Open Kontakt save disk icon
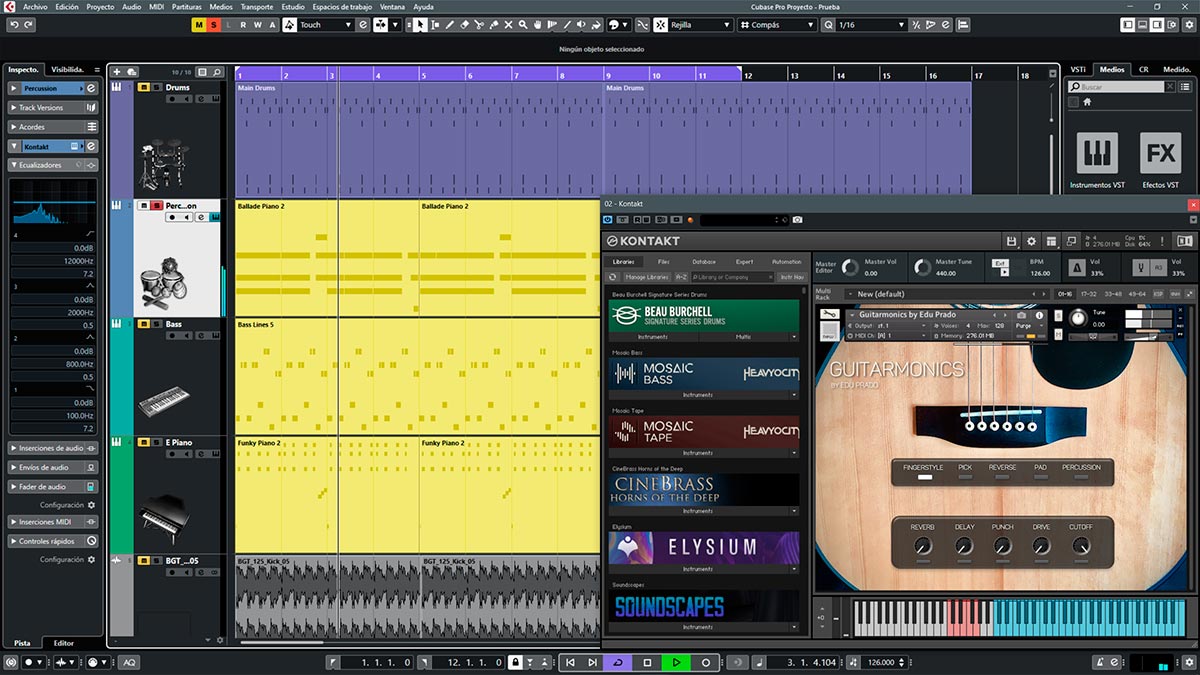The height and width of the screenshot is (675, 1200). tap(1012, 241)
